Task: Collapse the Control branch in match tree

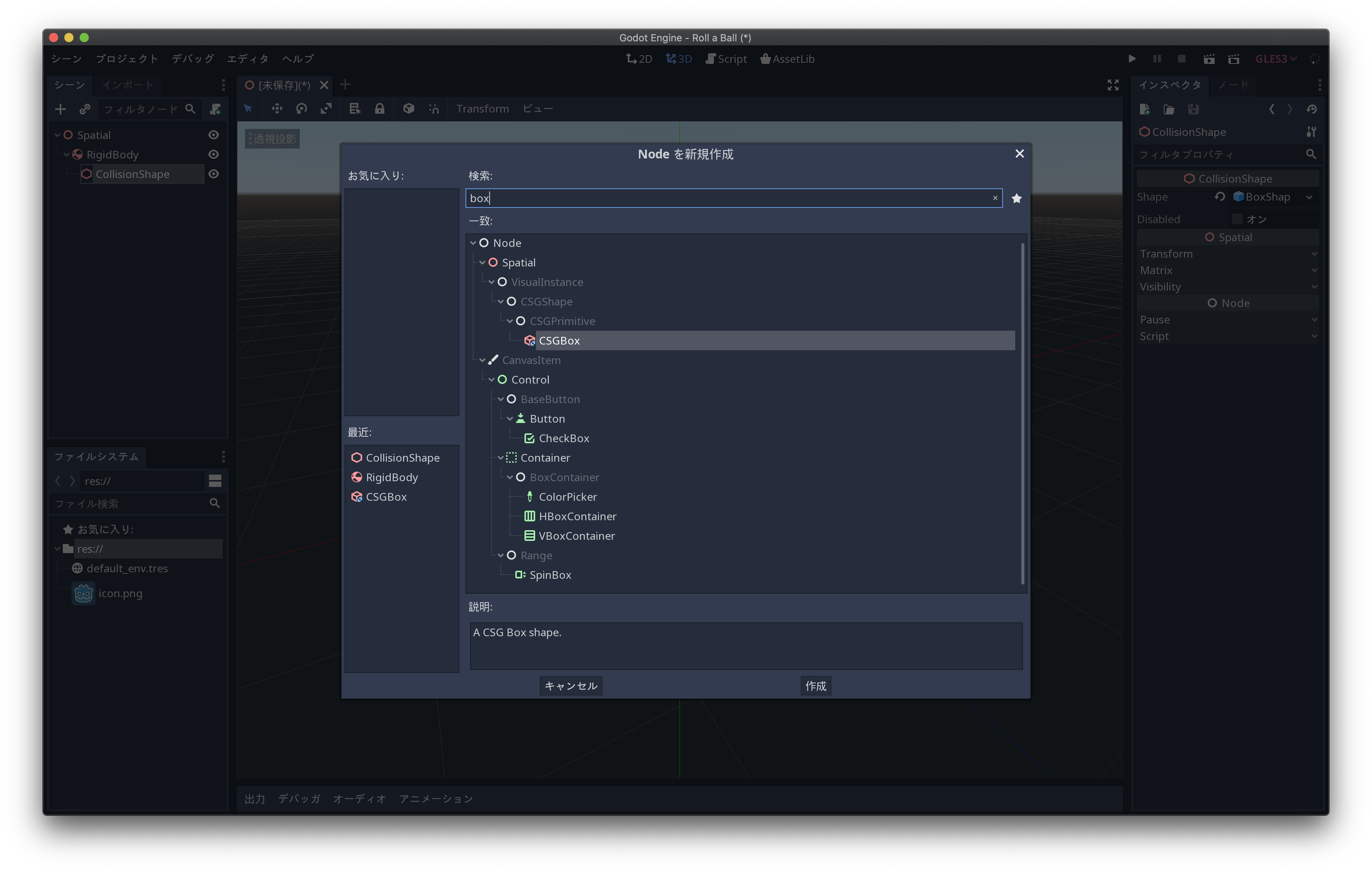Action: pyautogui.click(x=492, y=380)
